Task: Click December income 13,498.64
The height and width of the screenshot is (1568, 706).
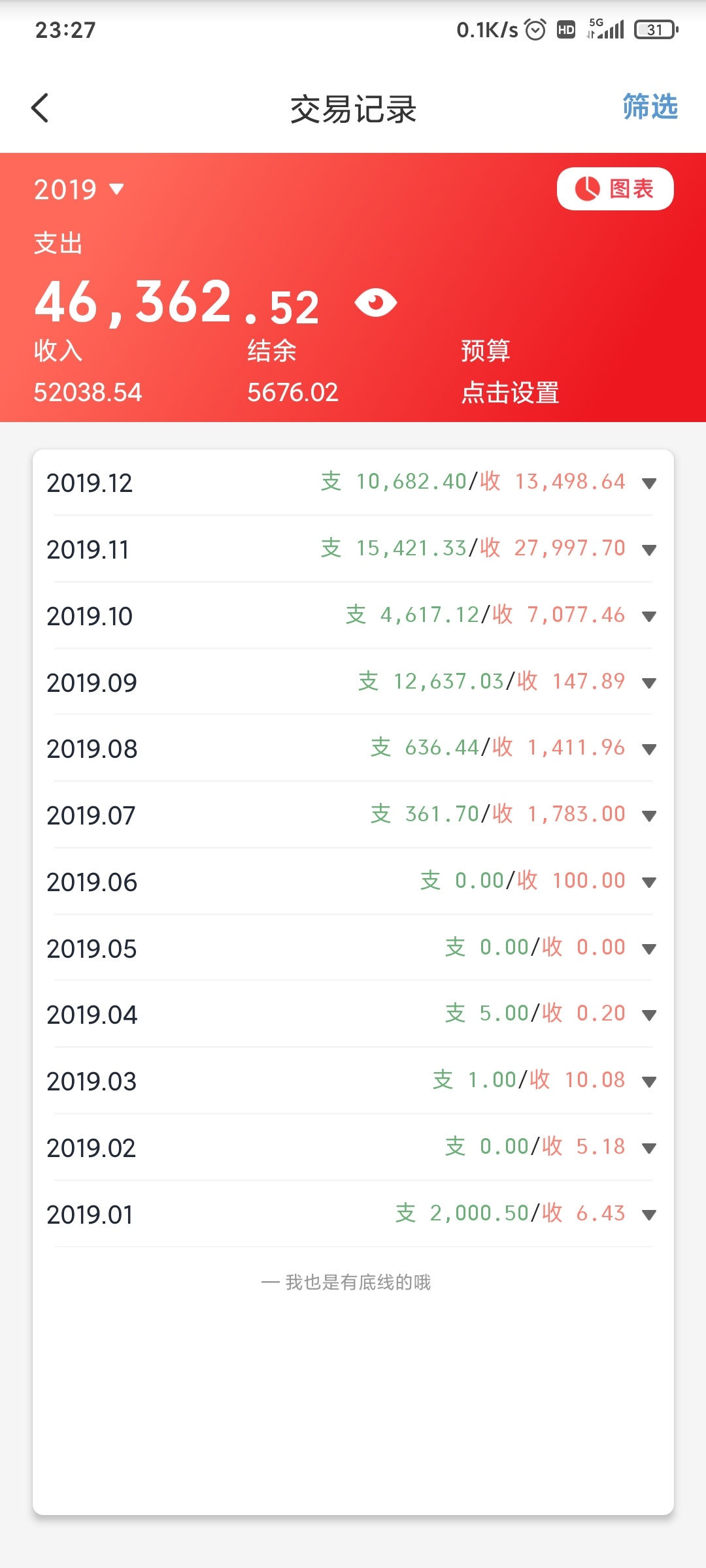Action: tap(570, 482)
